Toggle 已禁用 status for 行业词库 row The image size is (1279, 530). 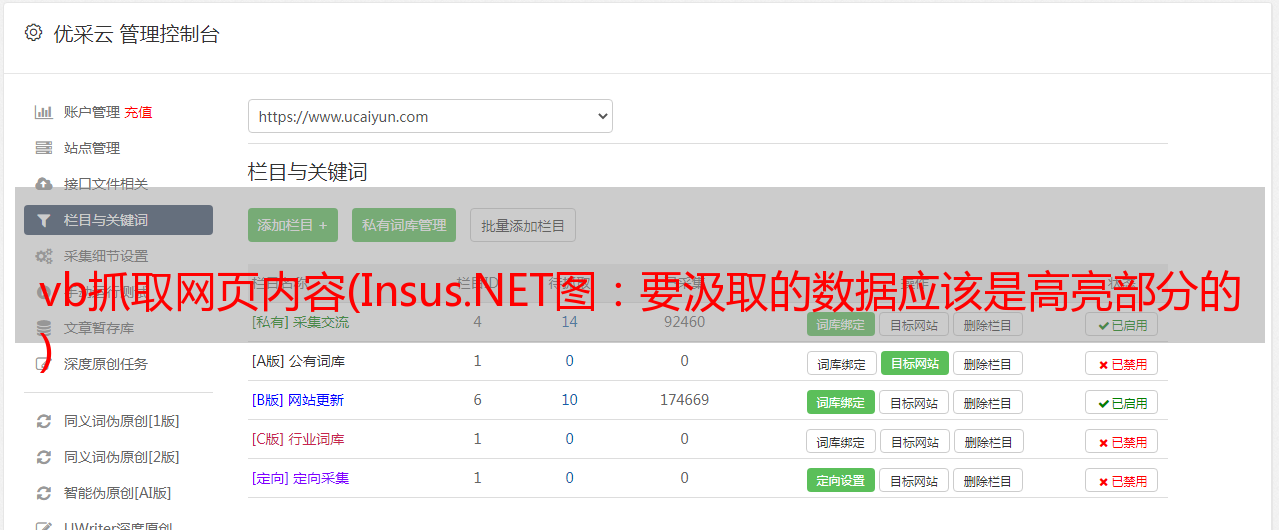click(x=1122, y=442)
